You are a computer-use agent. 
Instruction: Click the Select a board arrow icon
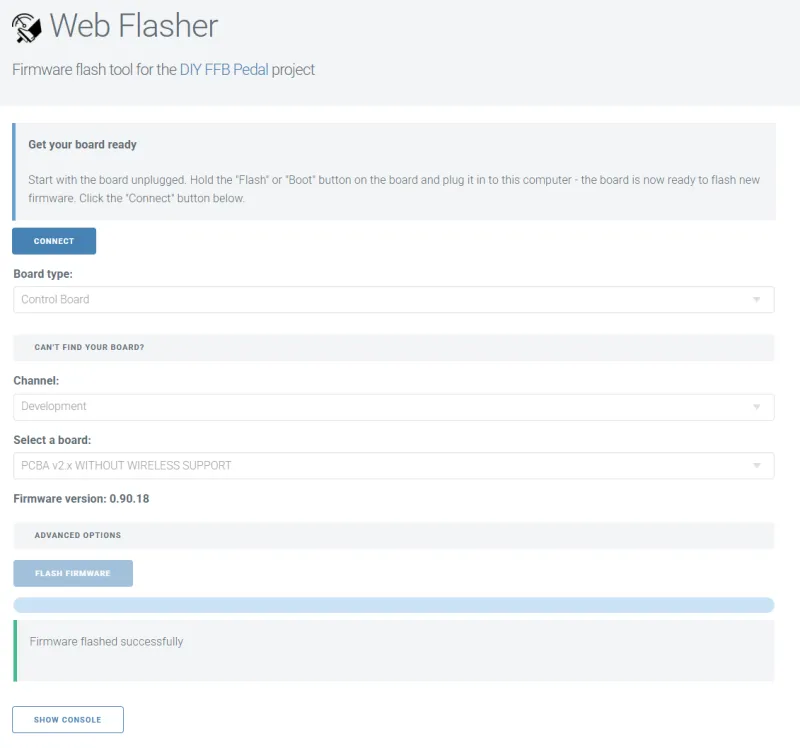(x=757, y=465)
